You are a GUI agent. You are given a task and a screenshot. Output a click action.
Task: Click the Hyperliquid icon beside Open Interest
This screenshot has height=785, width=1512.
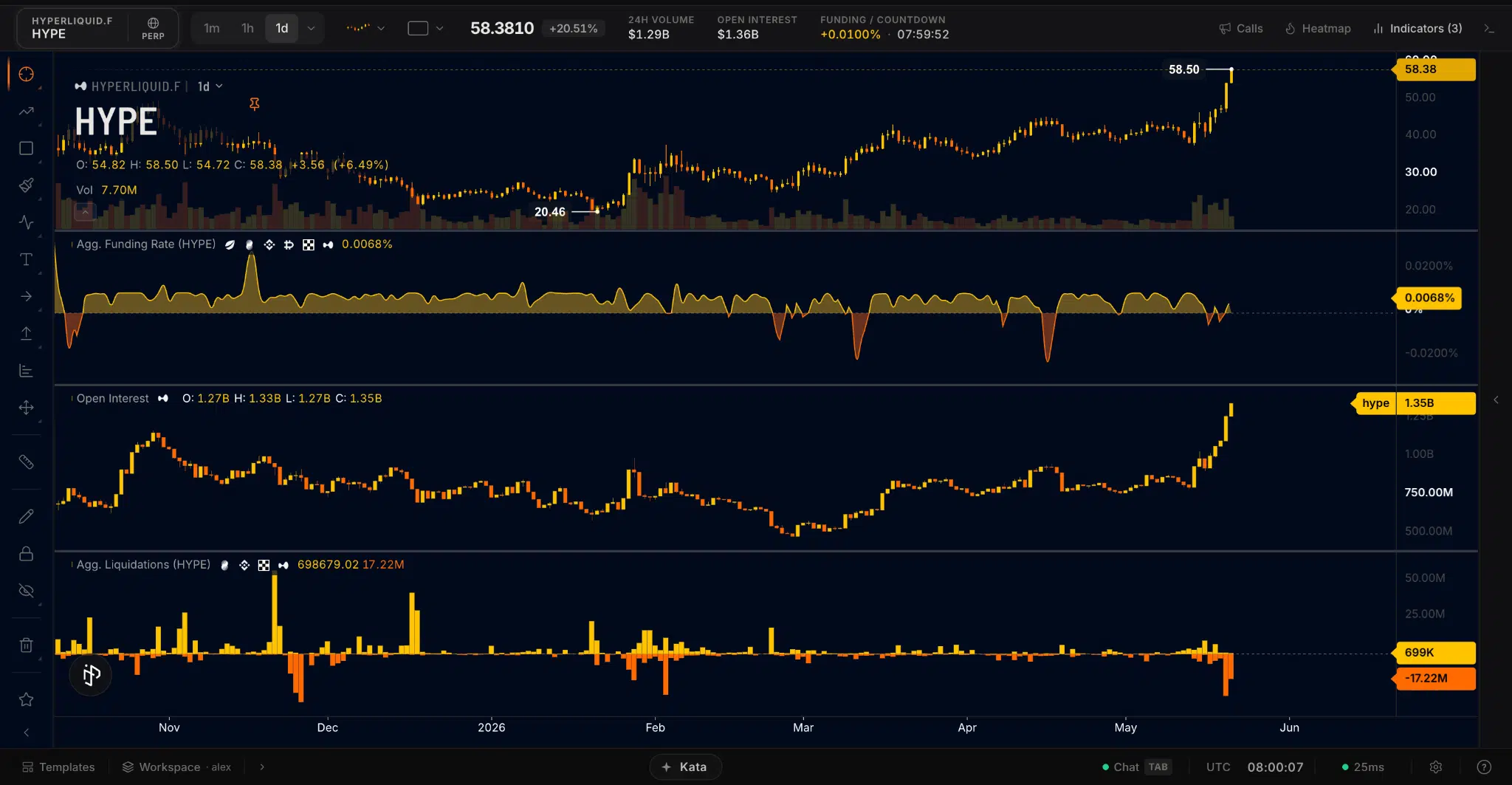tap(163, 399)
